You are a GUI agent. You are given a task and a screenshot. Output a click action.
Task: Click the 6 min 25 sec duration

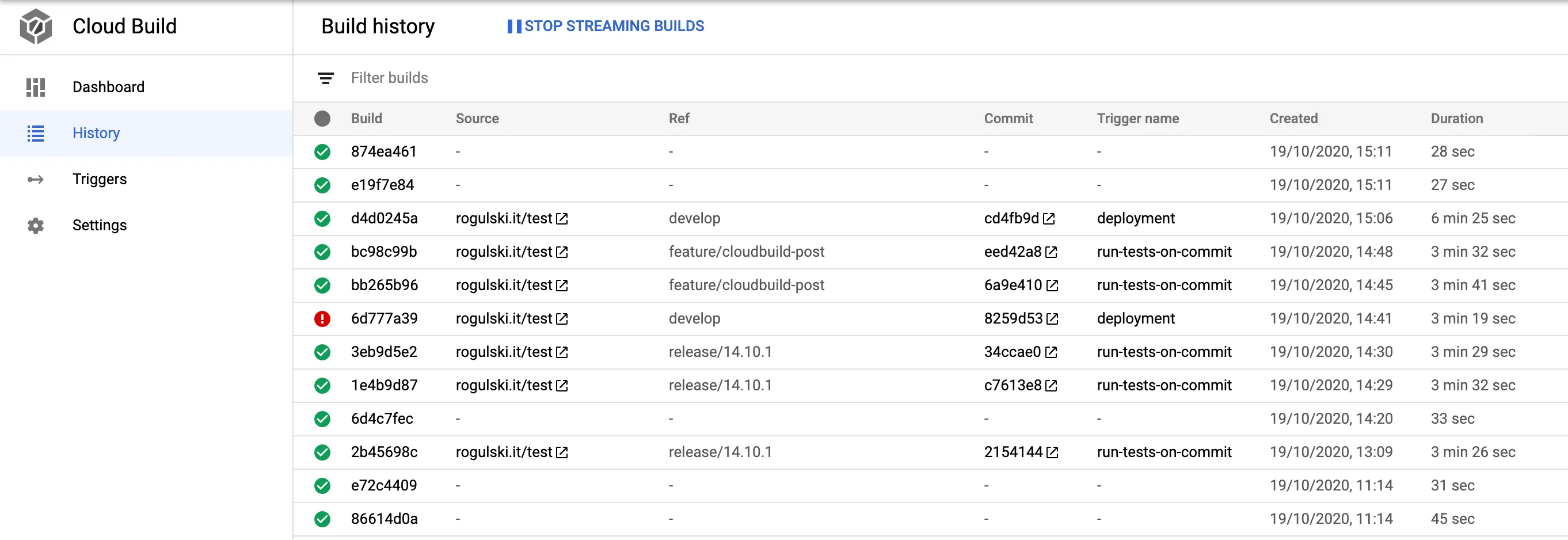click(x=1473, y=219)
